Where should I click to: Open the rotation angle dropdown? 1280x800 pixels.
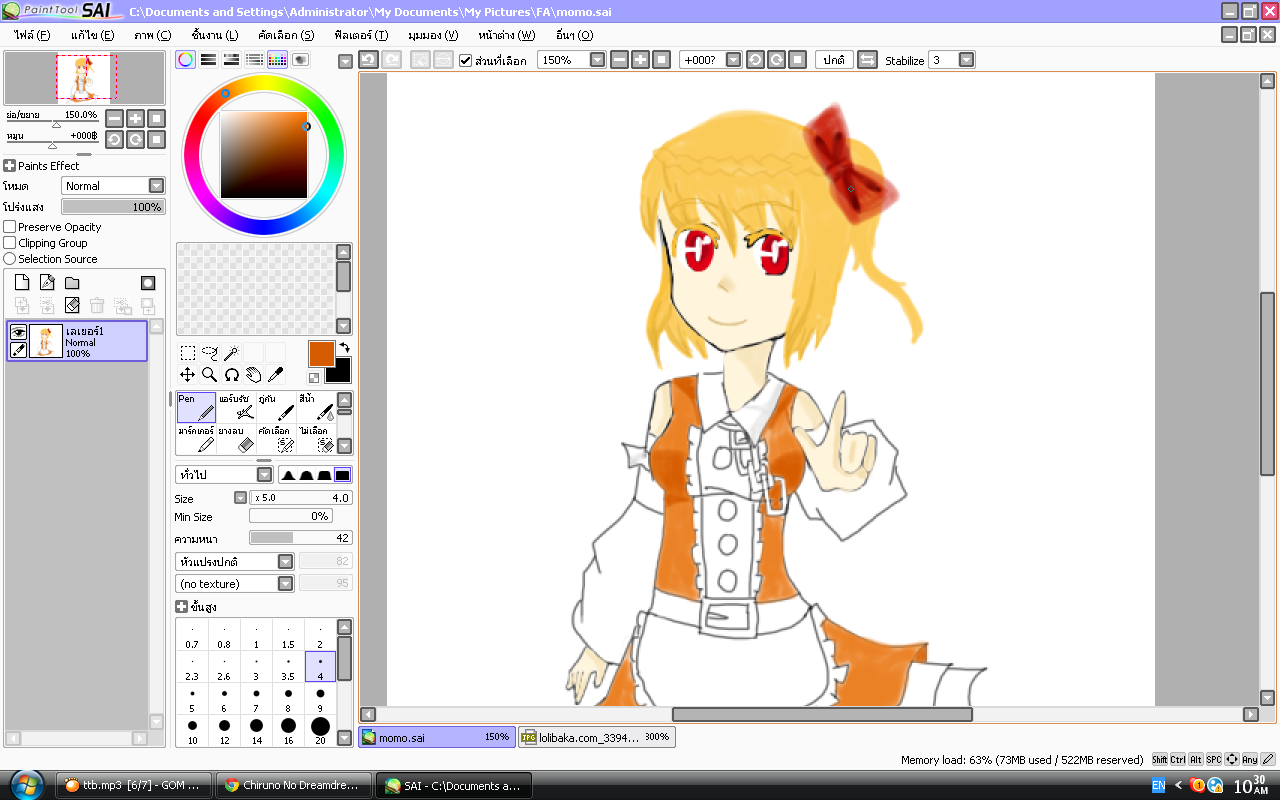click(x=711, y=60)
